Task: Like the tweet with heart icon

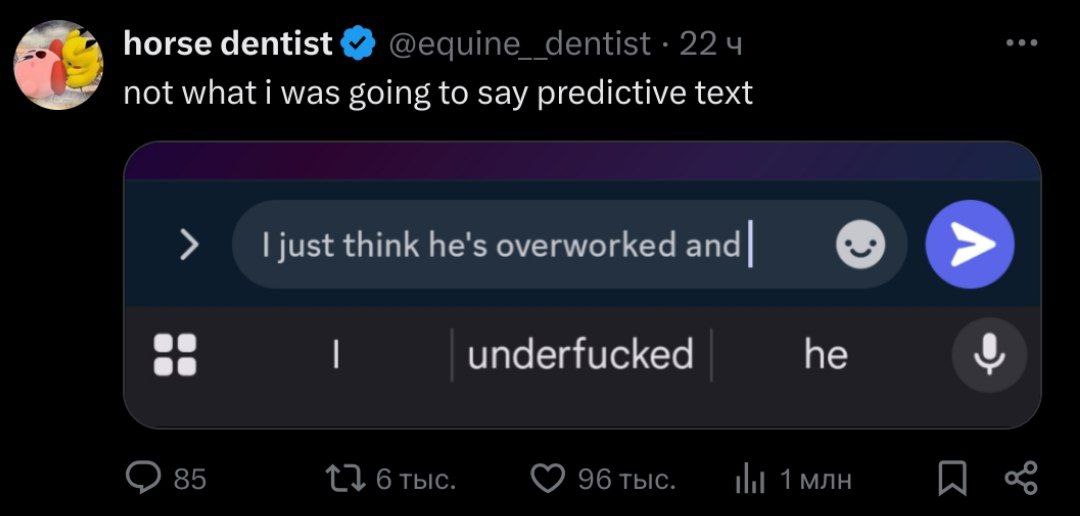Action: 547,480
